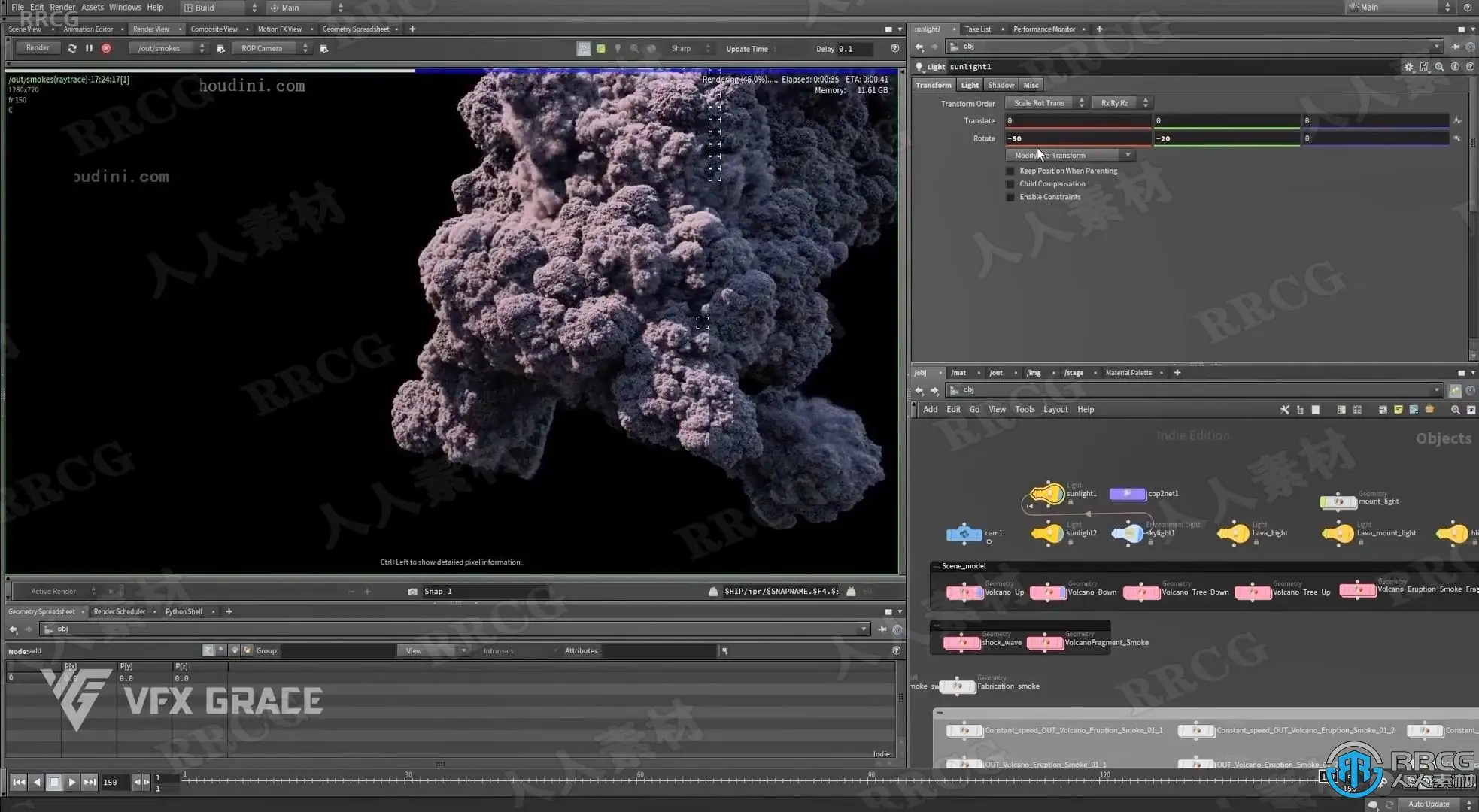Check Enable Constraints option

coord(1010,198)
